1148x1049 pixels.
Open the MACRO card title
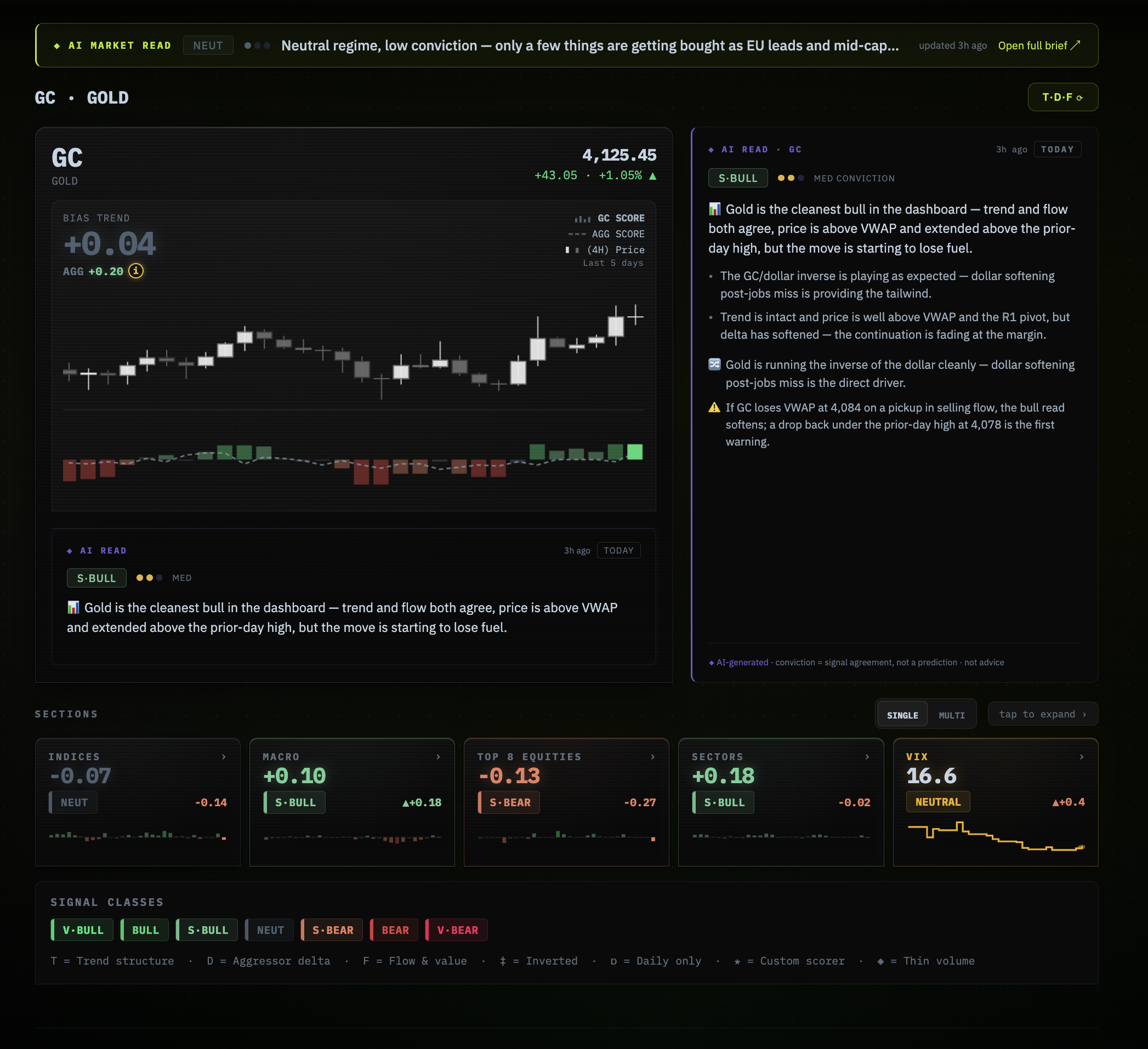pos(281,757)
